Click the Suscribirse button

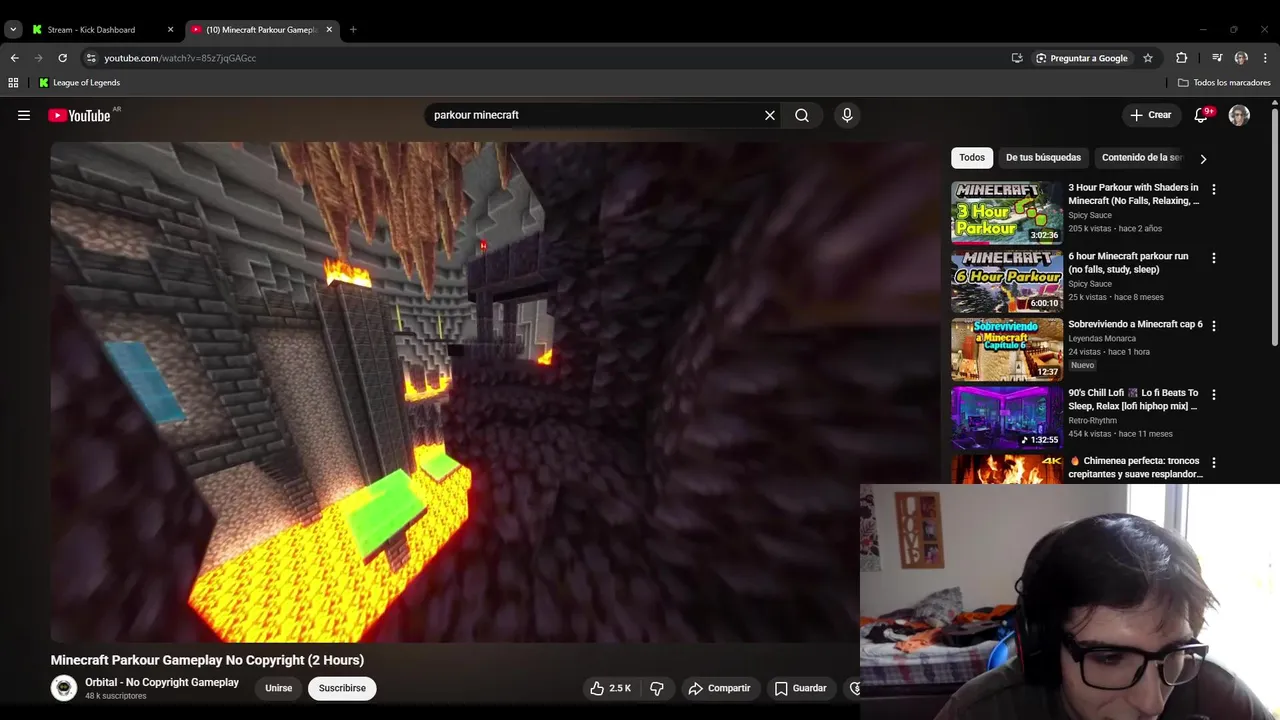[x=342, y=688]
